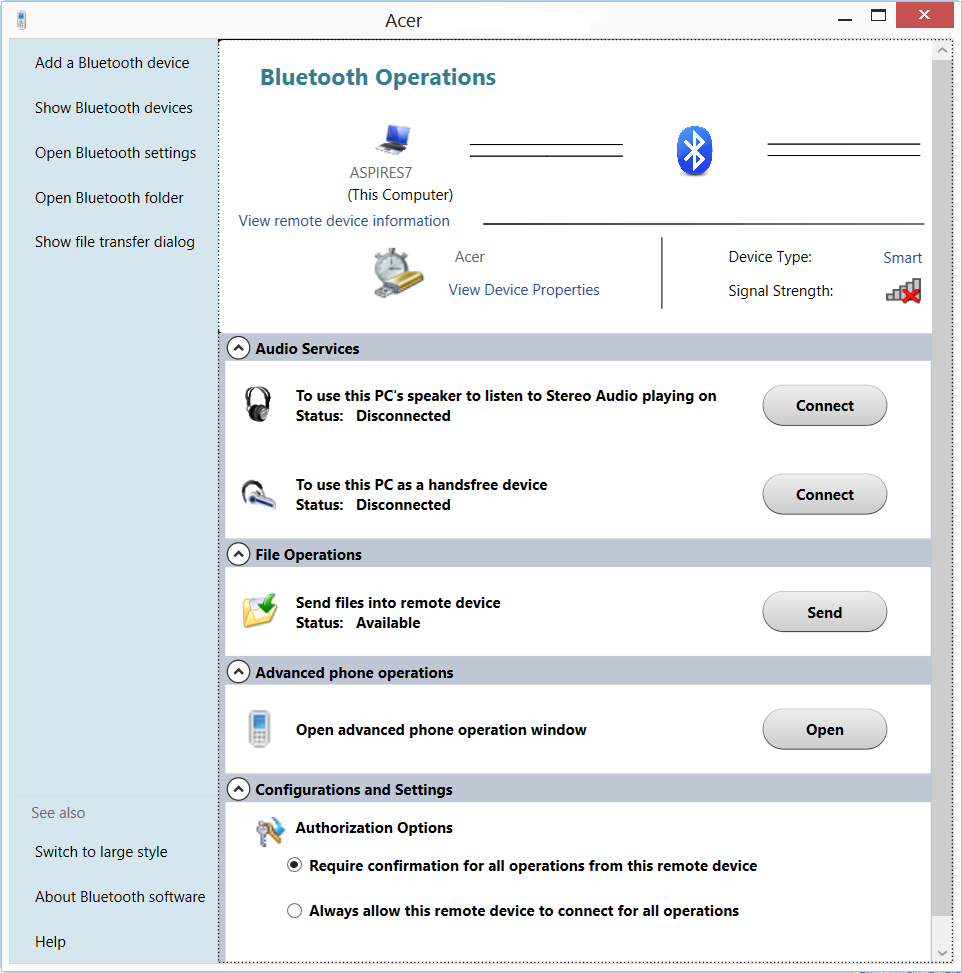This screenshot has width=962, height=973.
Task: Open Add a Bluetooth device
Action: (x=112, y=63)
